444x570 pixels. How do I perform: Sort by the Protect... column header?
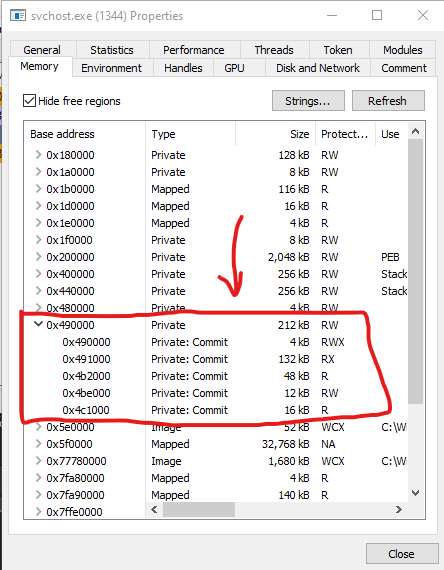click(345, 134)
